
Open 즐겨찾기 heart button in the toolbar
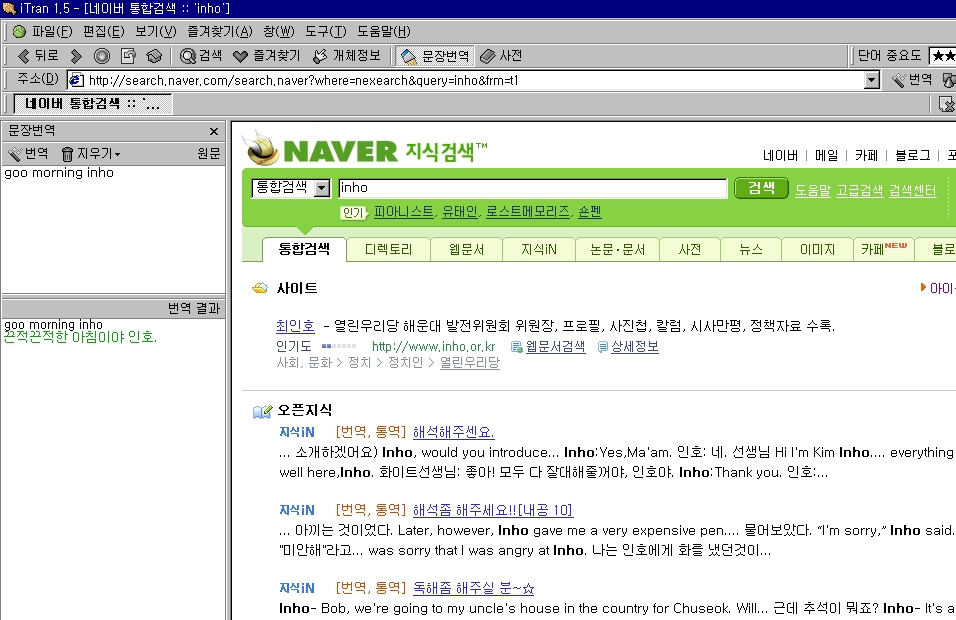tap(267, 56)
